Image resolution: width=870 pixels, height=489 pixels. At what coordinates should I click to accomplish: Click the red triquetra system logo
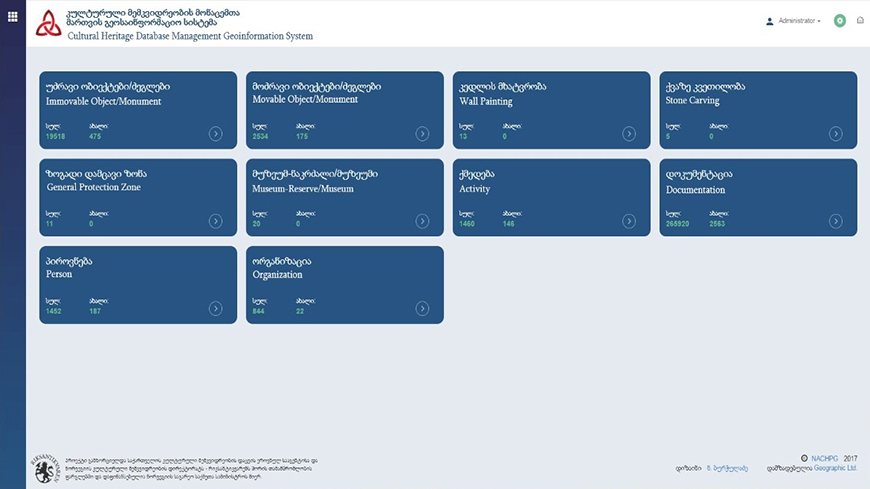point(48,23)
